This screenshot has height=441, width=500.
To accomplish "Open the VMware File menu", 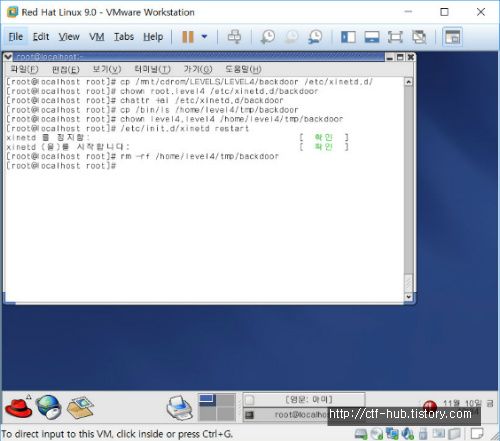I will coord(16,37).
